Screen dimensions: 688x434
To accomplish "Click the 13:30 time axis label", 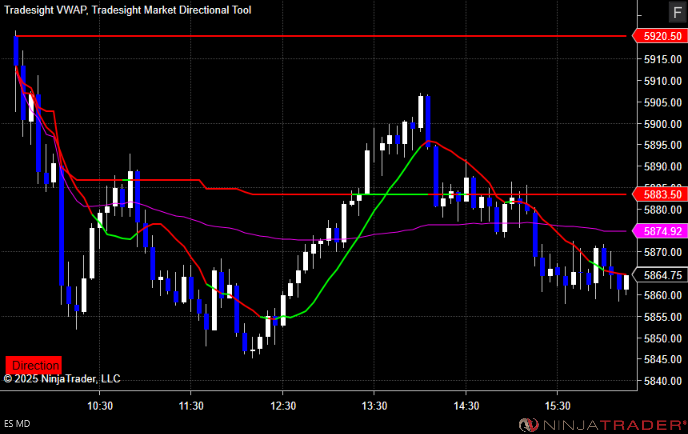I will pyautogui.click(x=374, y=406).
